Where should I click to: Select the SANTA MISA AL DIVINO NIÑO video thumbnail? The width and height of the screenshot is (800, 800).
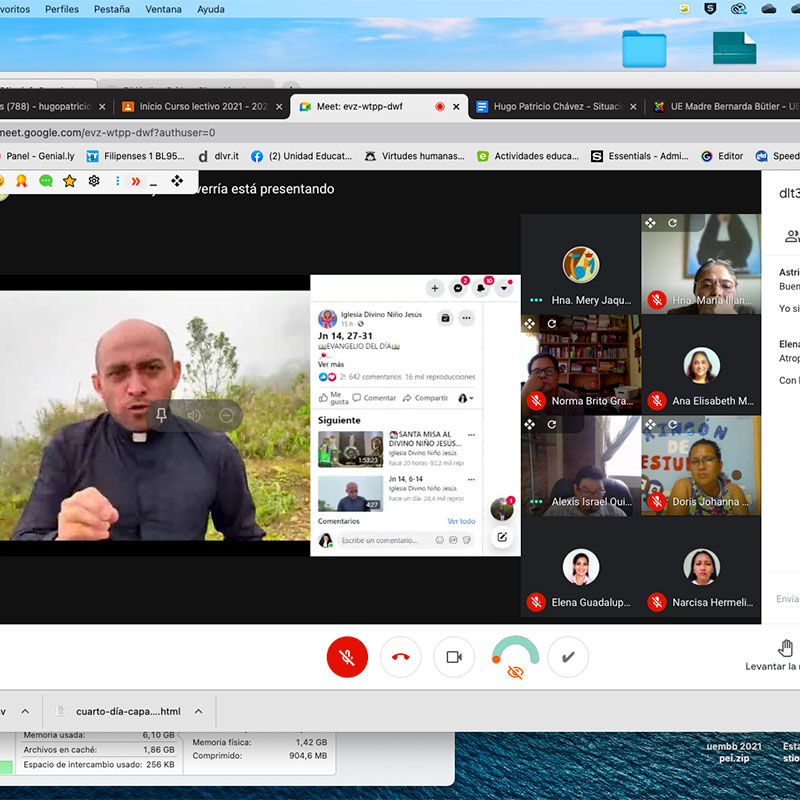(x=350, y=449)
